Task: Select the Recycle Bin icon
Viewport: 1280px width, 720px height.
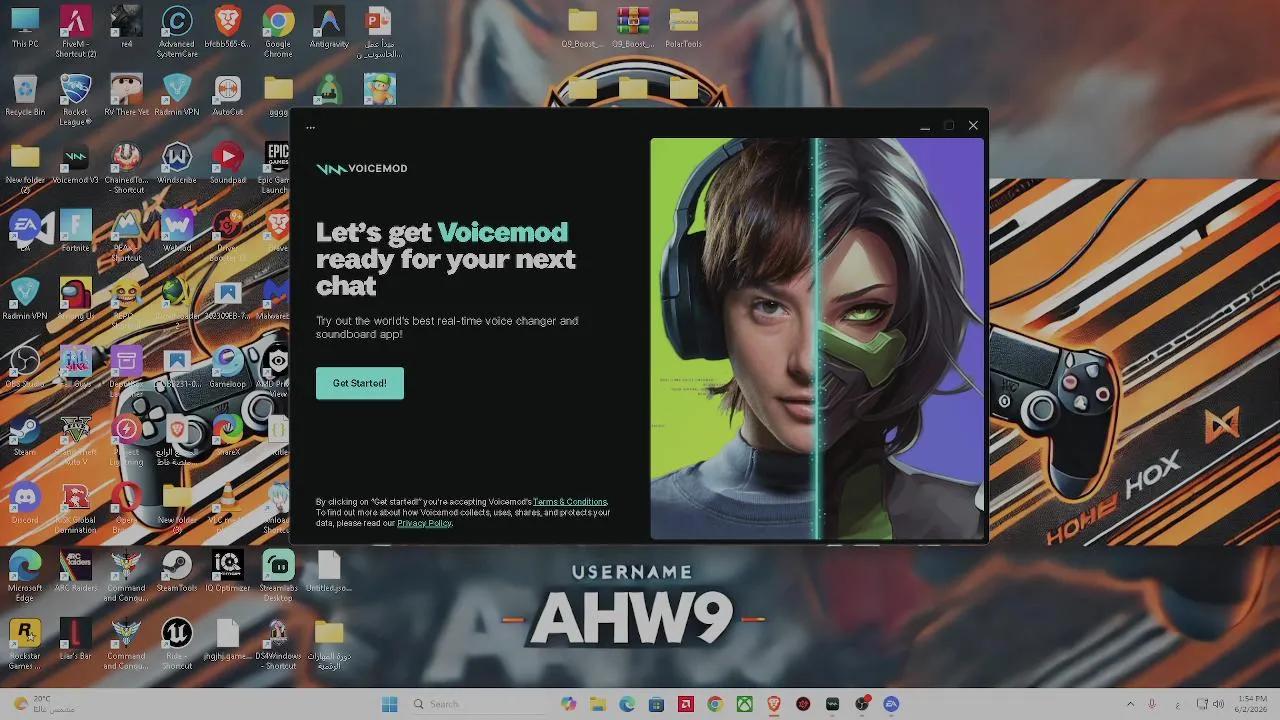Action: 25,96
